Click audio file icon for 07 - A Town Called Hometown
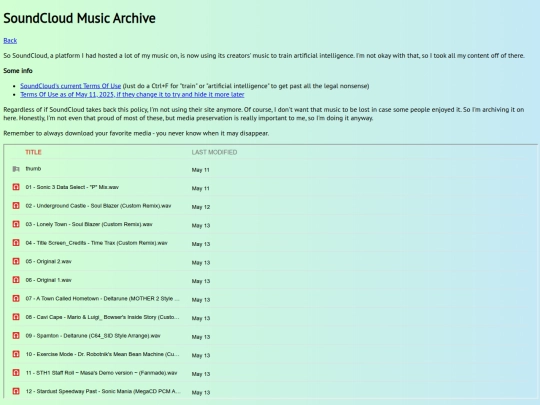 (x=16, y=298)
